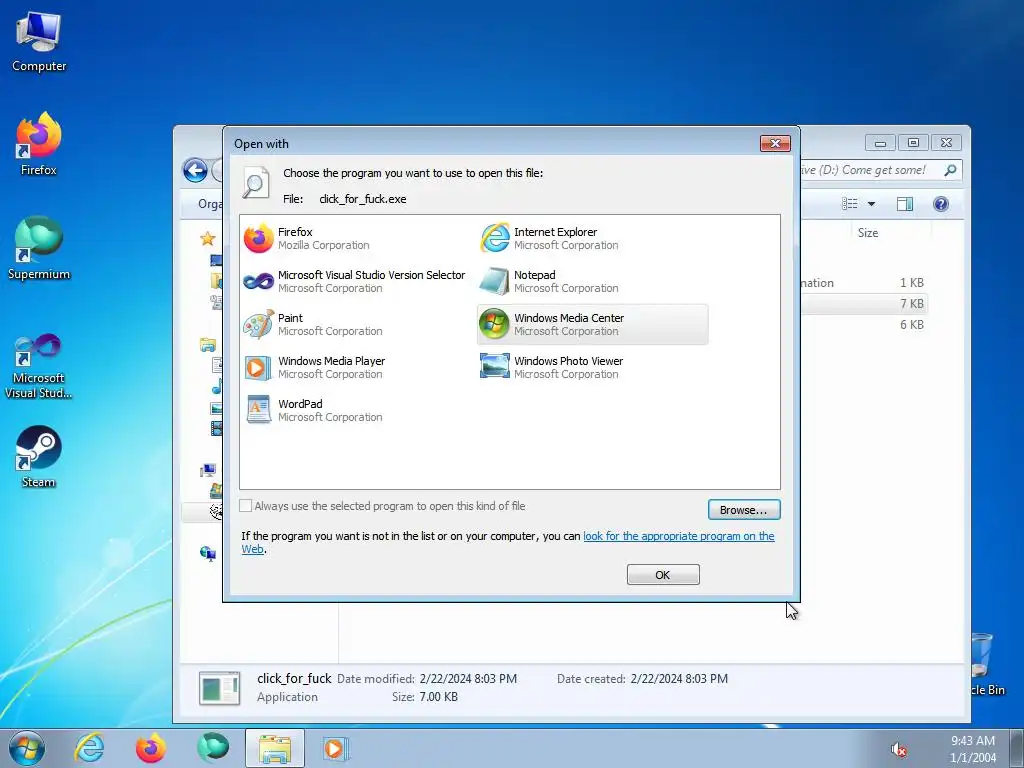Click the Network icon in Explorer sidebar

pos(208,554)
